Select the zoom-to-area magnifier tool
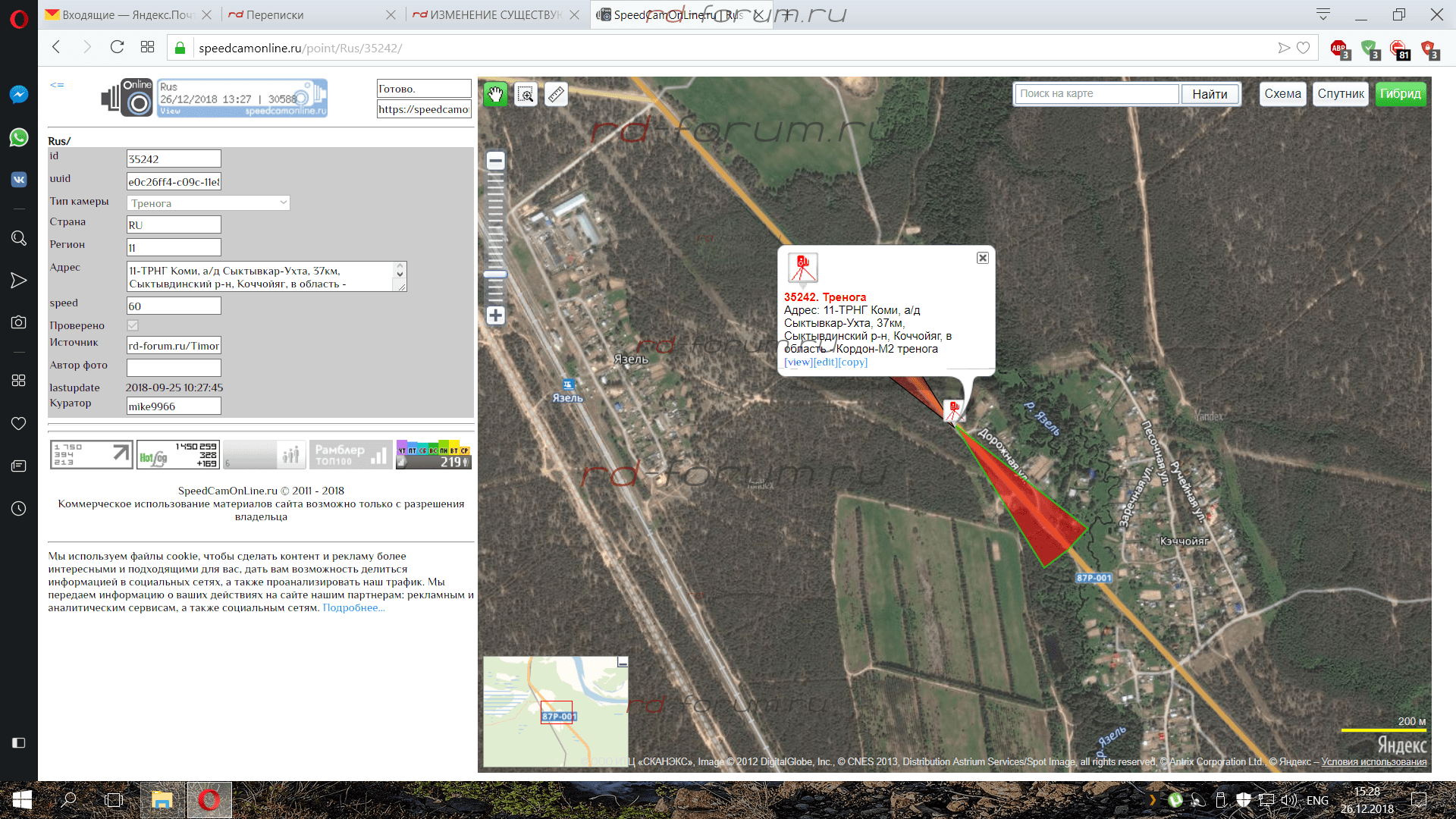The width and height of the screenshot is (1456, 819). pos(526,94)
